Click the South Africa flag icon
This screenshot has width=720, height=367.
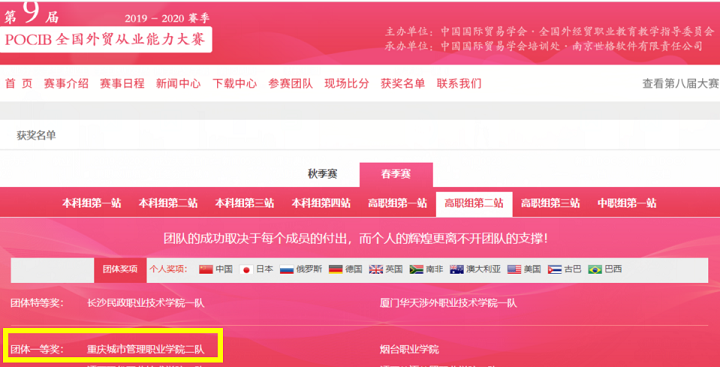[x=416, y=270]
